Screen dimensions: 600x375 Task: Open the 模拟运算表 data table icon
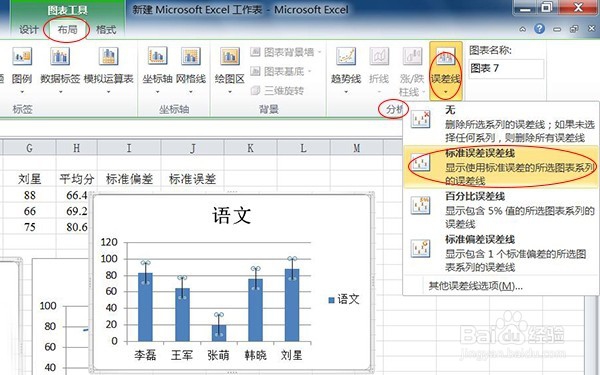[x=108, y=57]
